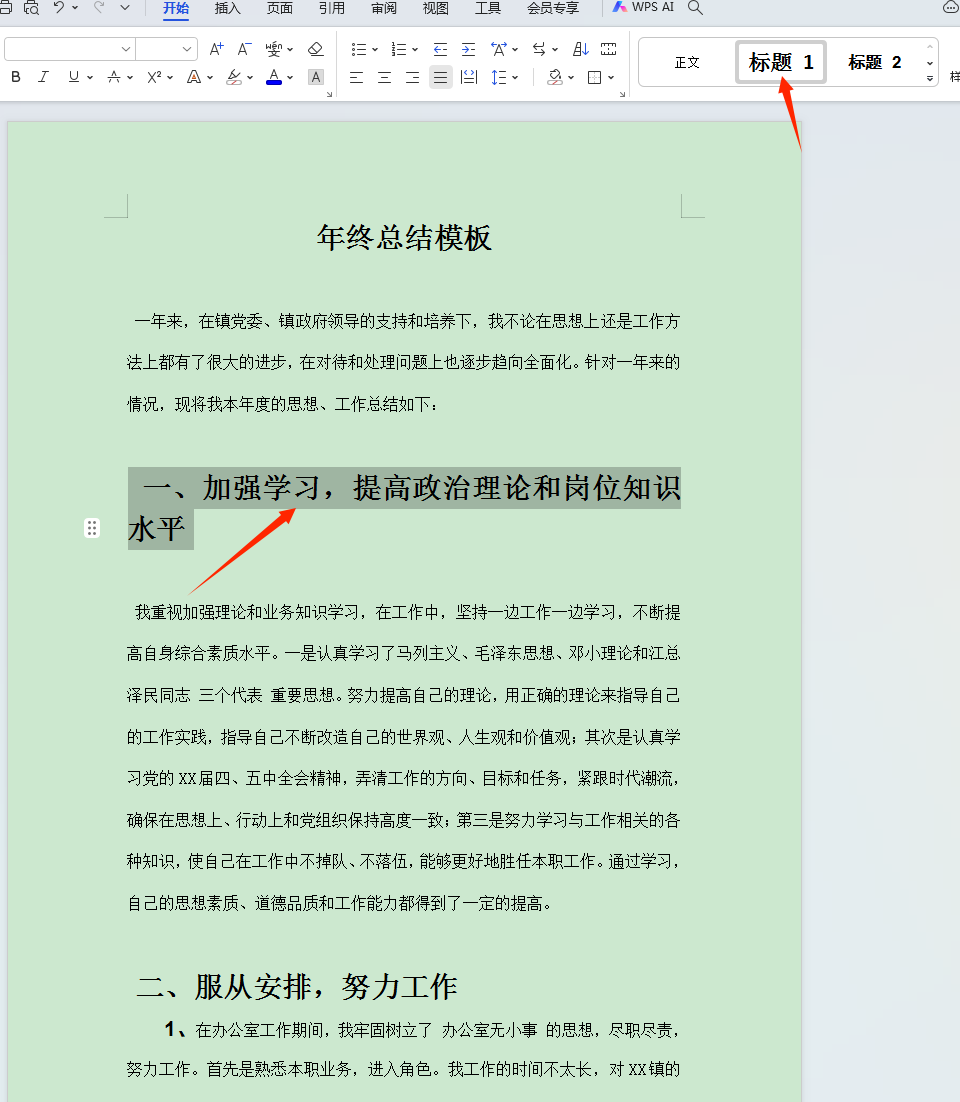This screenshot has width=960, height=1102.
Task: Select the superscript tool
Action: point(152,77)
